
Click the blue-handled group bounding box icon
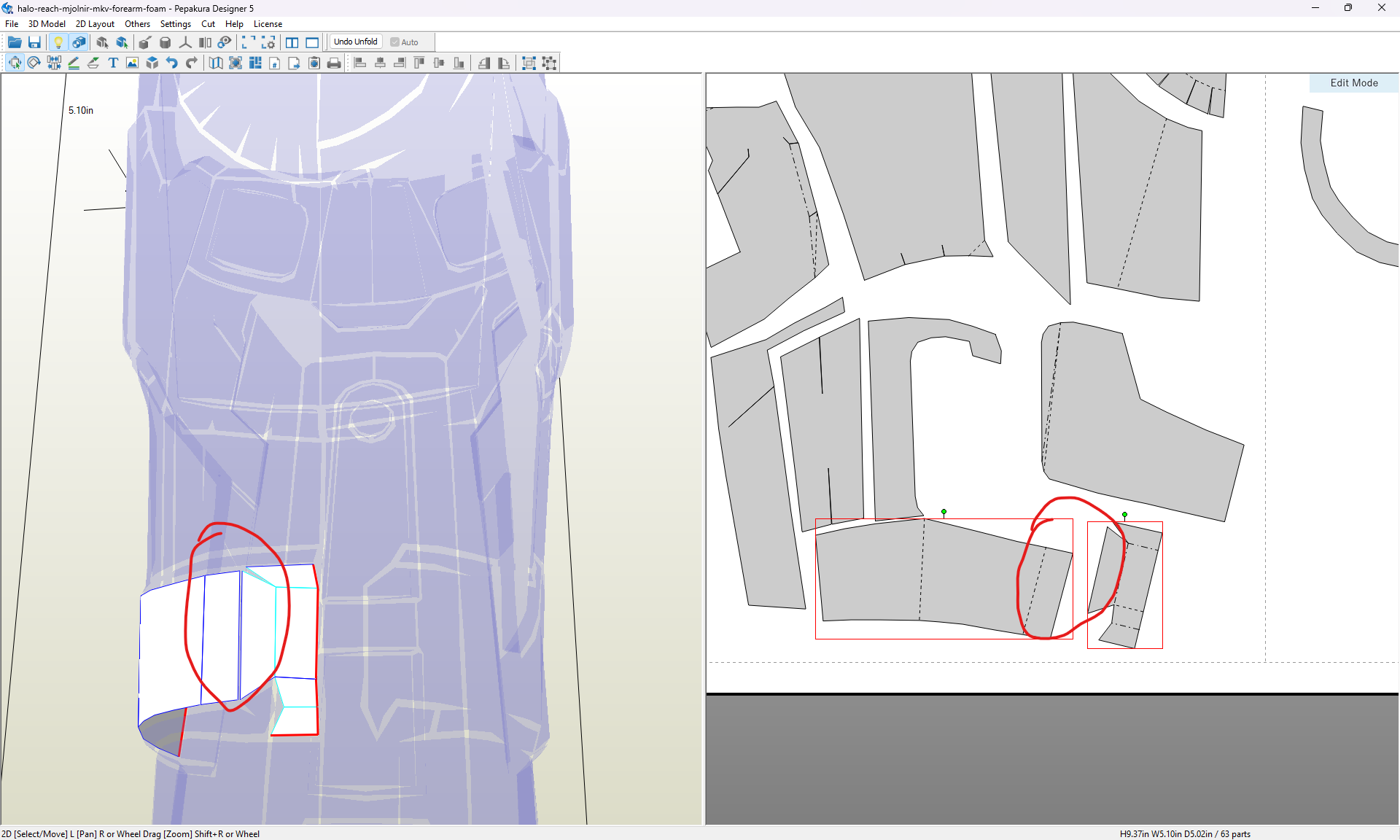pyautogui.click(x=529, y=63)
